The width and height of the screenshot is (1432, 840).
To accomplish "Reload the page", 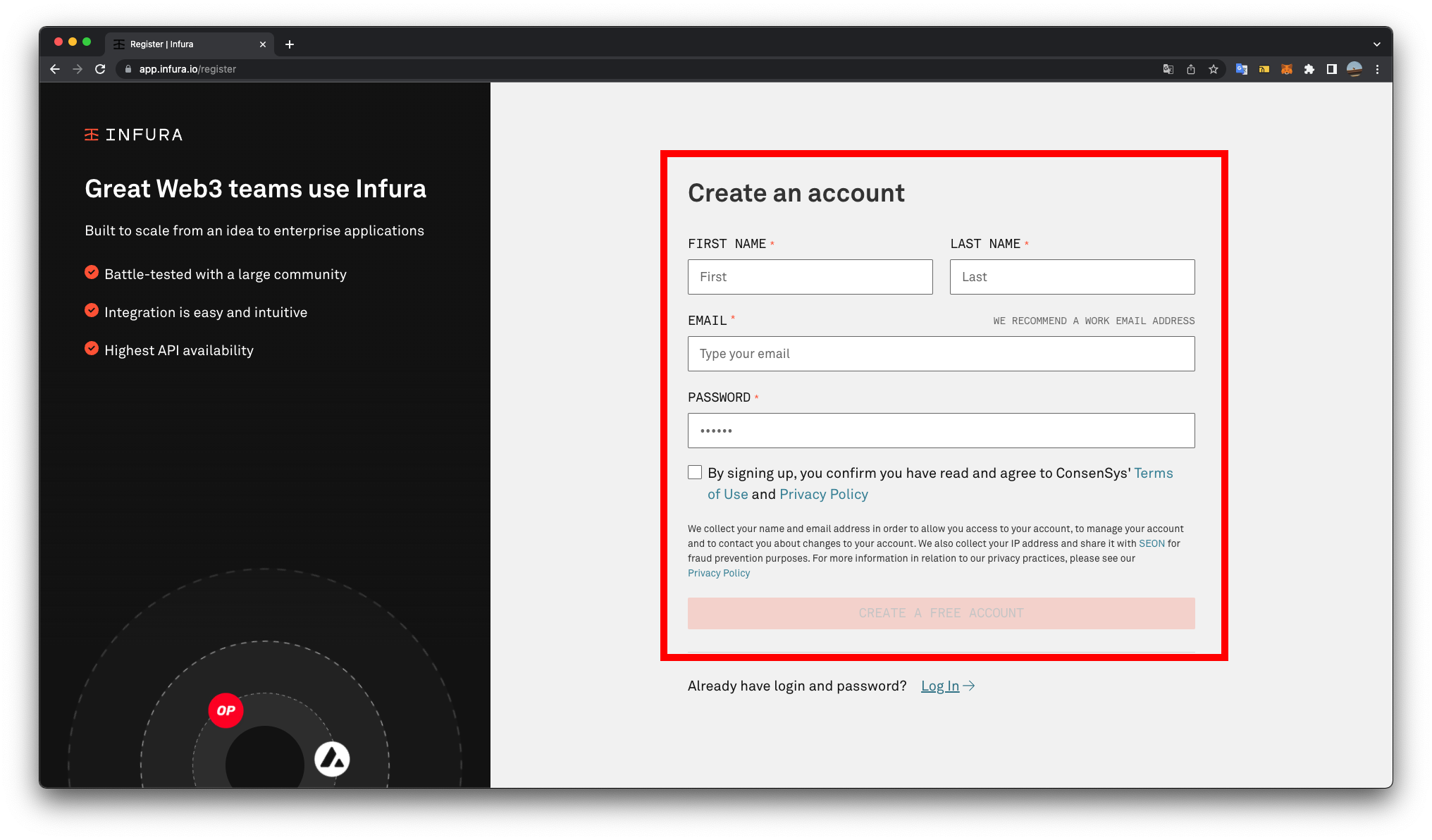I will tap(100, 69).
